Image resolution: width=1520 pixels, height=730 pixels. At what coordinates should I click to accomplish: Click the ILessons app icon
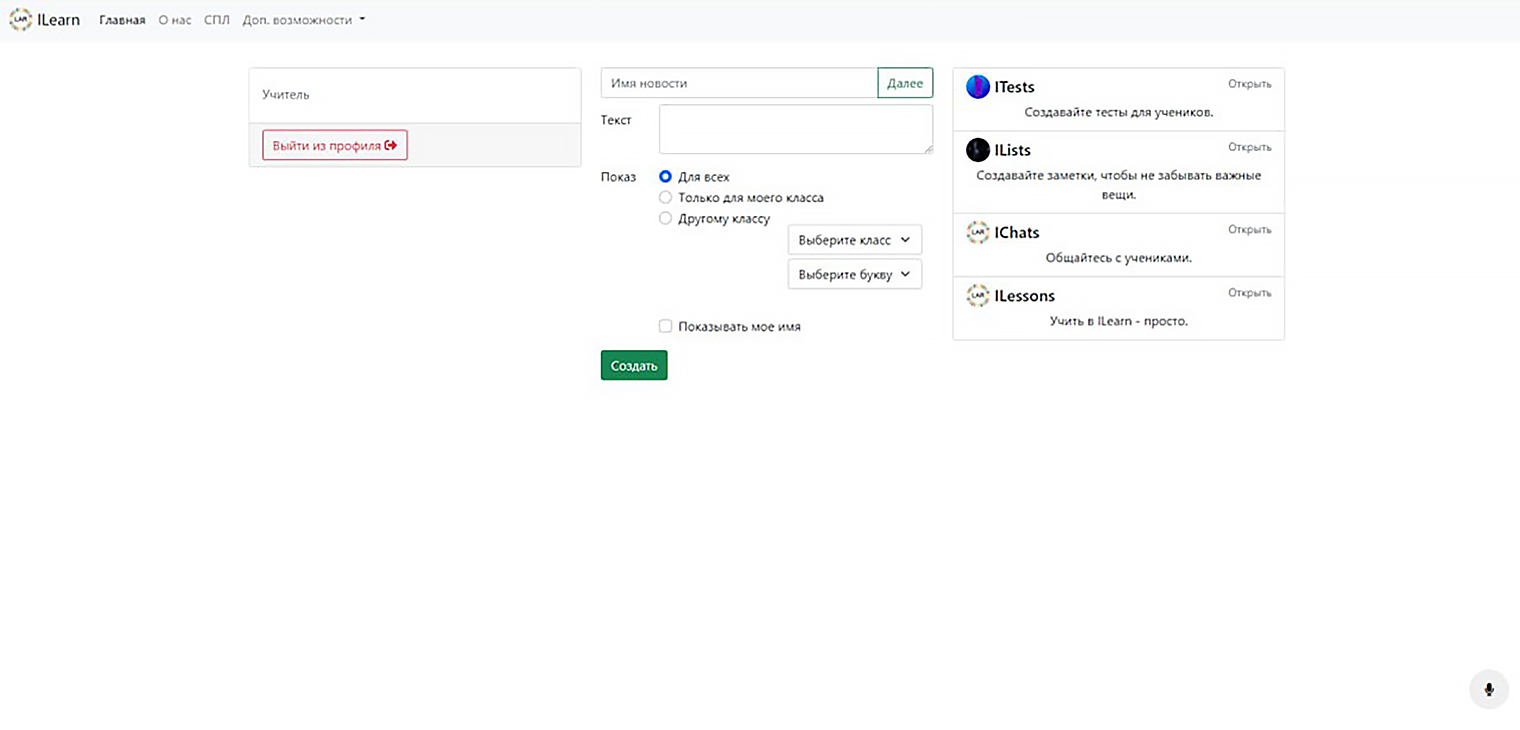(978, 296)
